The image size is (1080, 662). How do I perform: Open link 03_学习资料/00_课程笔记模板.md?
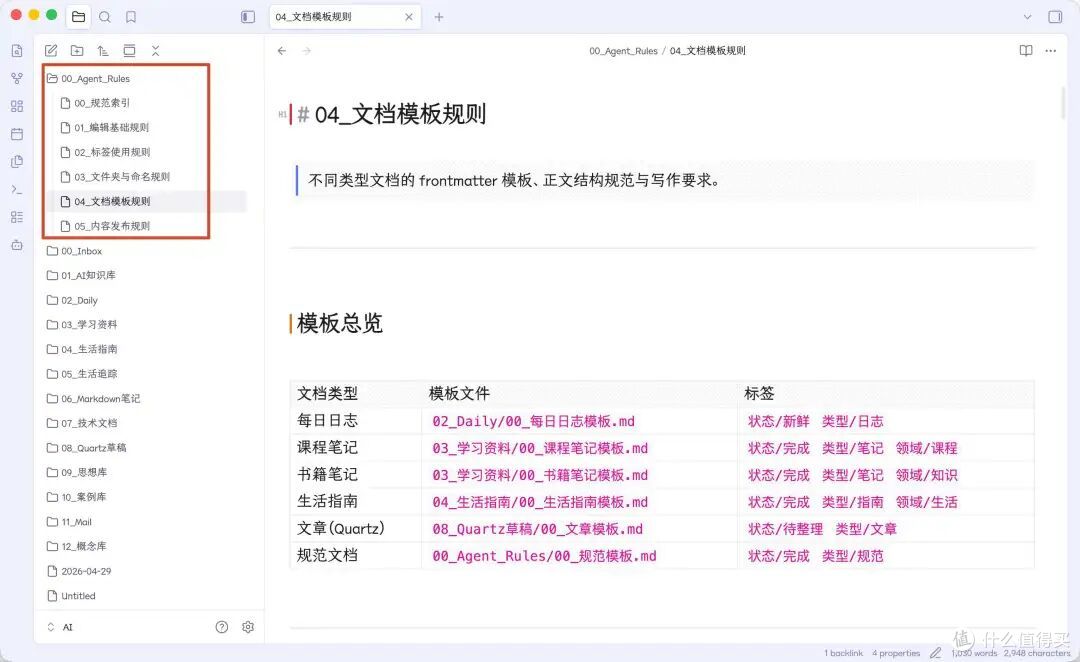(540, 448)
